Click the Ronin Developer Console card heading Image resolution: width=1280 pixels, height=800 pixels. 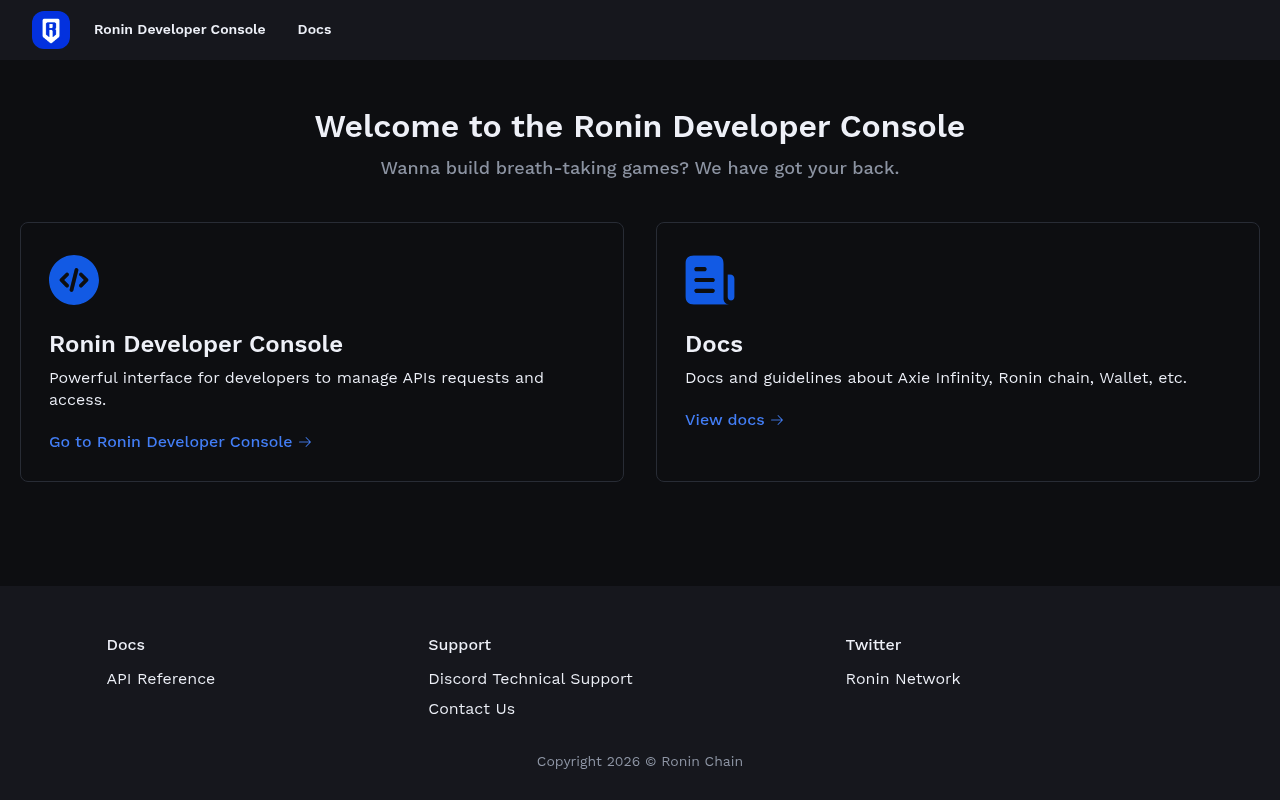(196, 344)
